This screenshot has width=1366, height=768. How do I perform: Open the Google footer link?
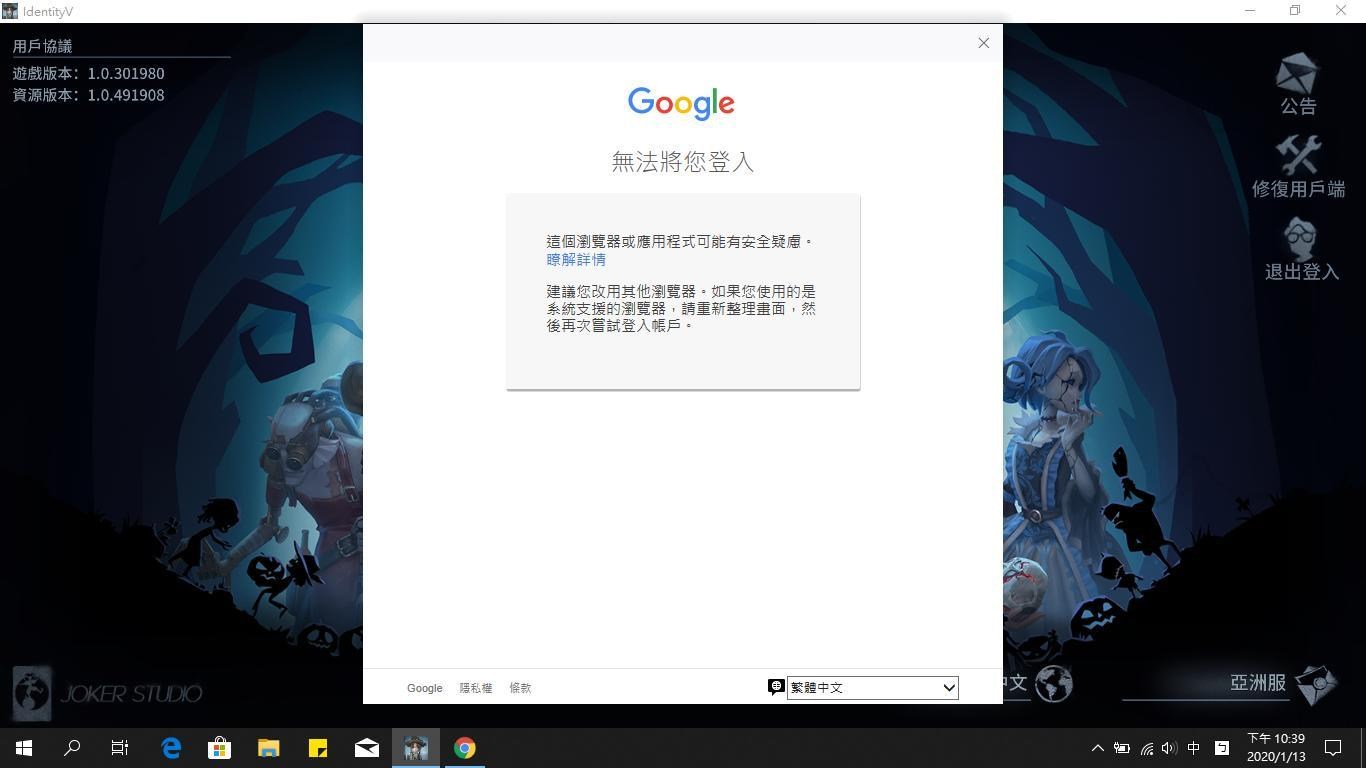coord(424,688)
